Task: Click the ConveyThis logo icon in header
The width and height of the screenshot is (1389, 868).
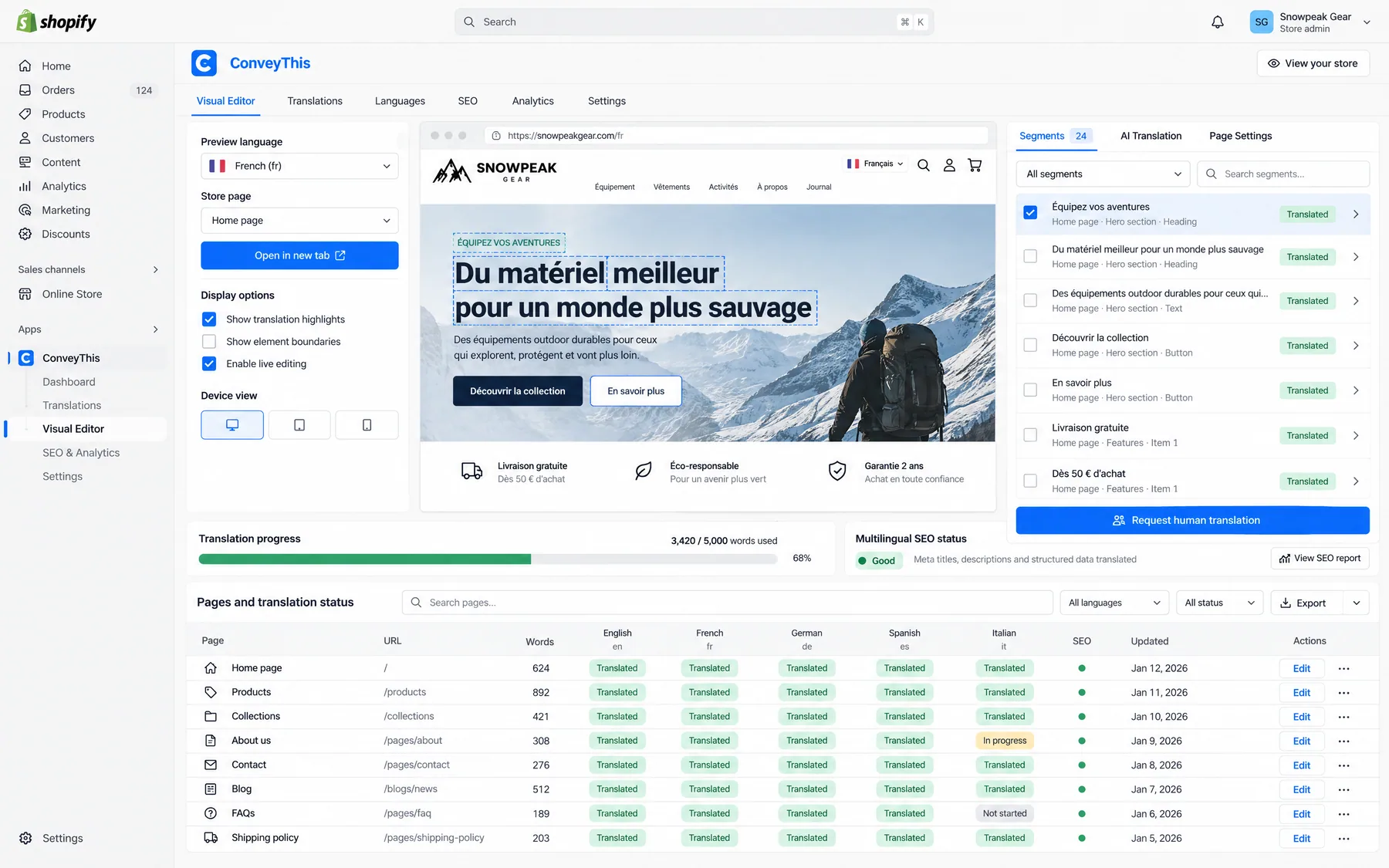Action: point(204,63)
